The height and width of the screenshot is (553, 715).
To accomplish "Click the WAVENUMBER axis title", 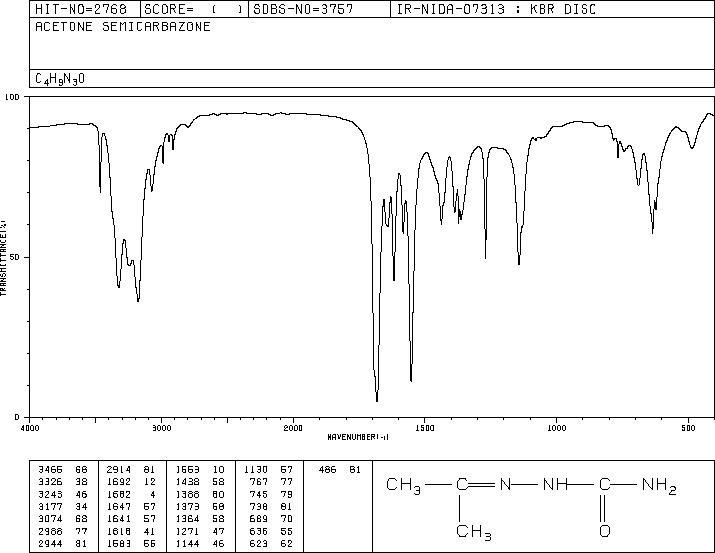I will 358,437.
